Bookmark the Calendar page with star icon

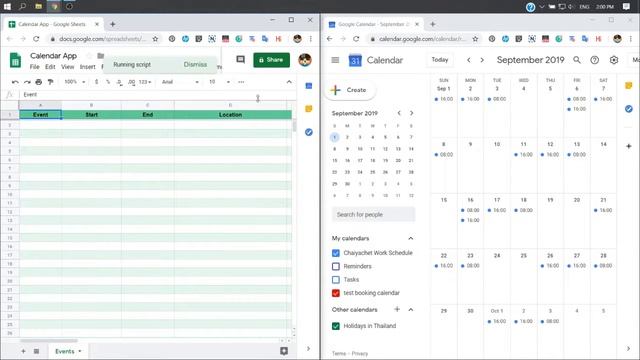475,39
